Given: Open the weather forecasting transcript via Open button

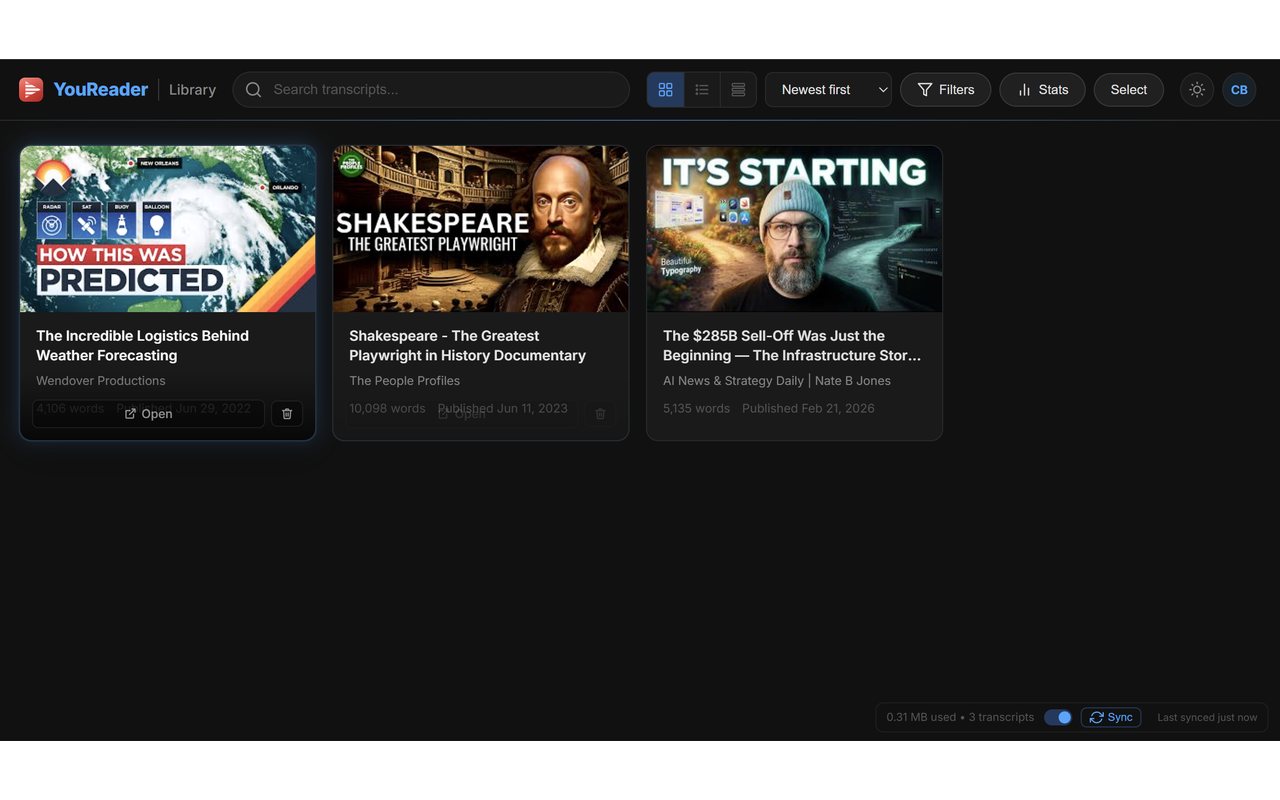Looking at the screenshot, I should point(148,414).
